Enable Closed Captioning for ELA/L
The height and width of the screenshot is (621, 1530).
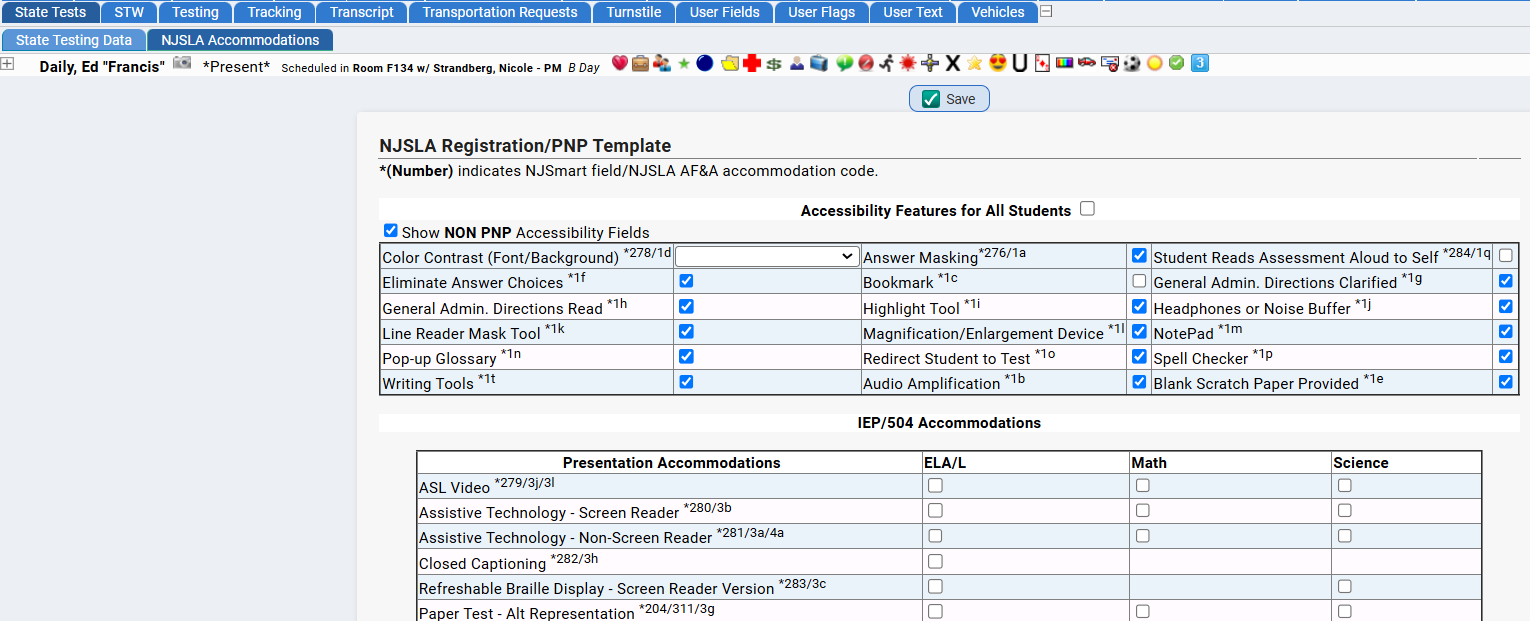pos(935,561)
